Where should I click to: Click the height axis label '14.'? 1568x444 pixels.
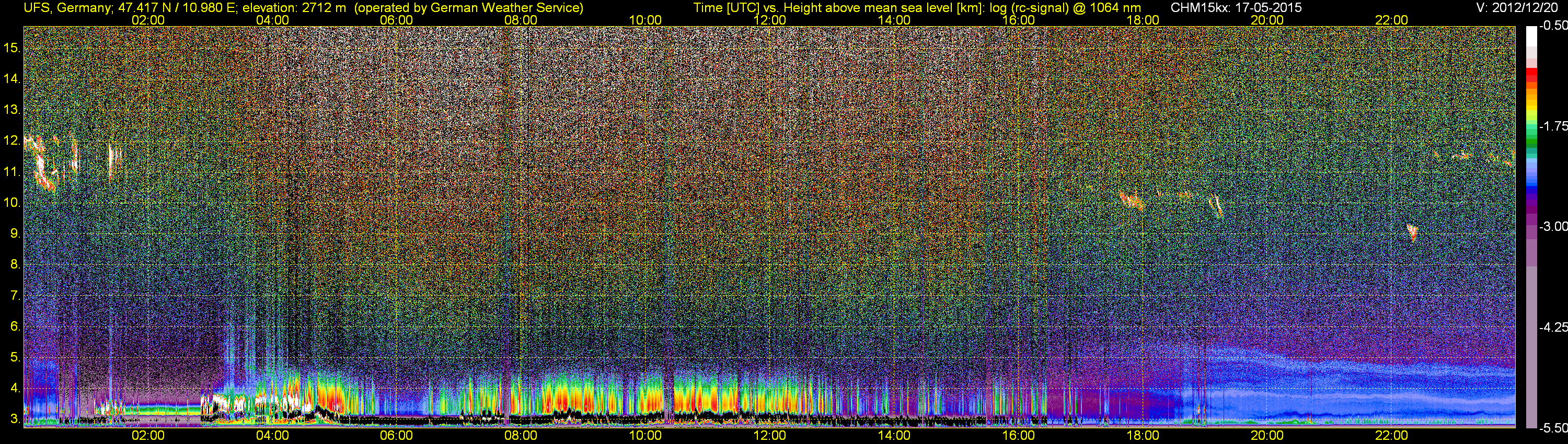(x=12, y=78)
